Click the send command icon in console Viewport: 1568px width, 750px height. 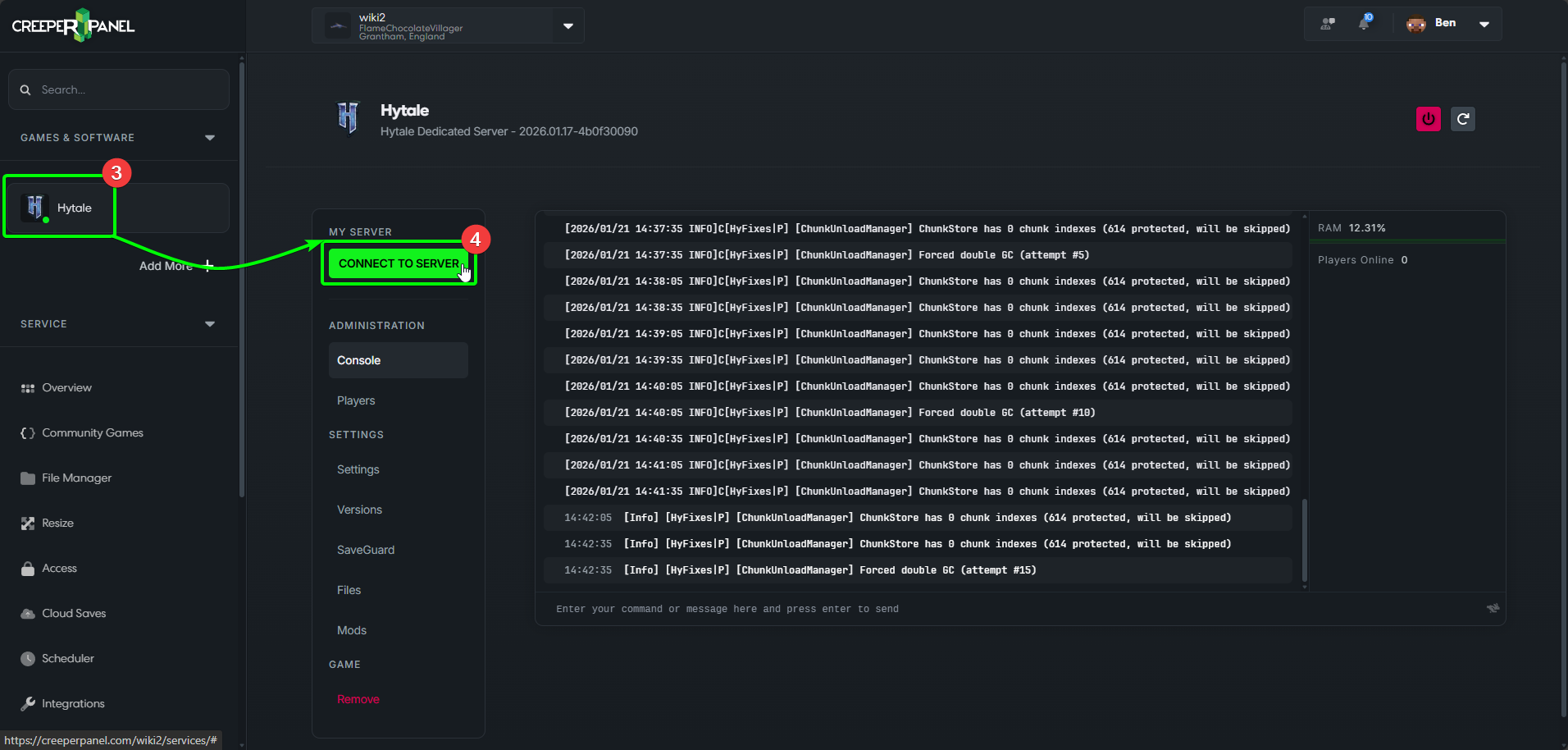pos(1492,608)
